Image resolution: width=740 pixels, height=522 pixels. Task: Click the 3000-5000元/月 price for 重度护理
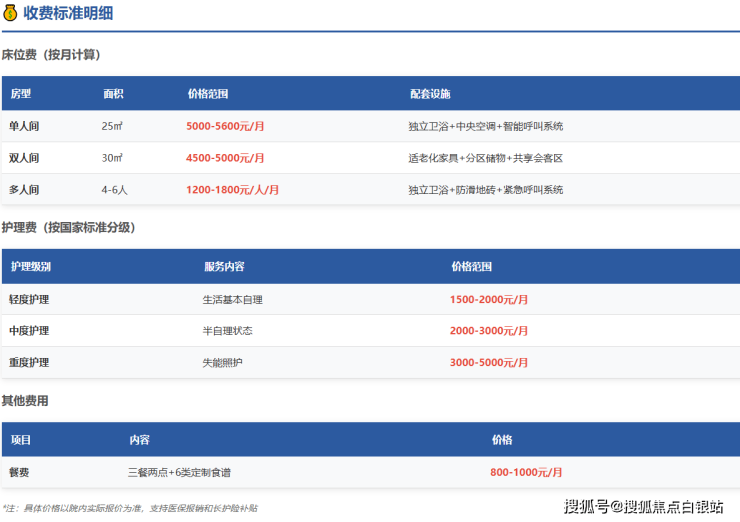coord(489,362)
